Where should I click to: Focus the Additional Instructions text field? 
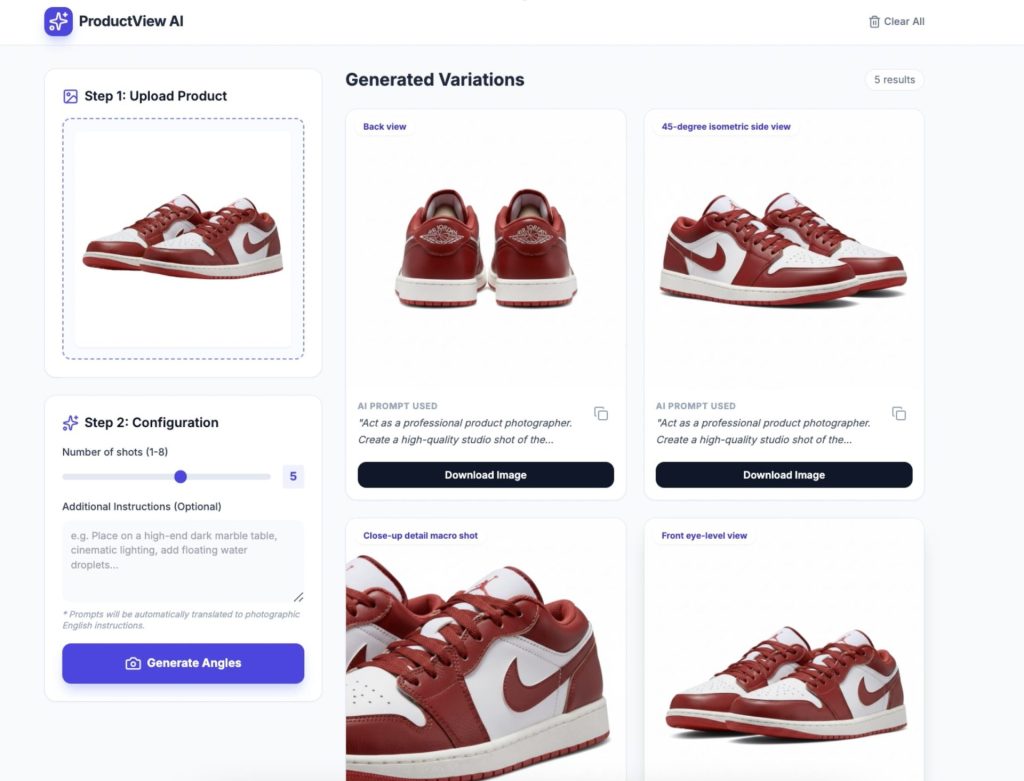pyautogui.click(x=183, y=561)
